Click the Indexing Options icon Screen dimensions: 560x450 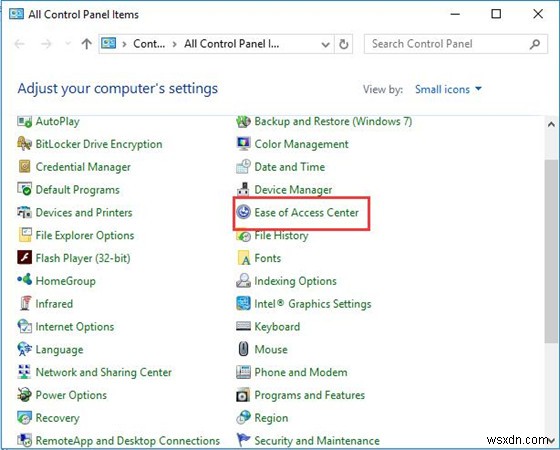(x=244, y=280)
